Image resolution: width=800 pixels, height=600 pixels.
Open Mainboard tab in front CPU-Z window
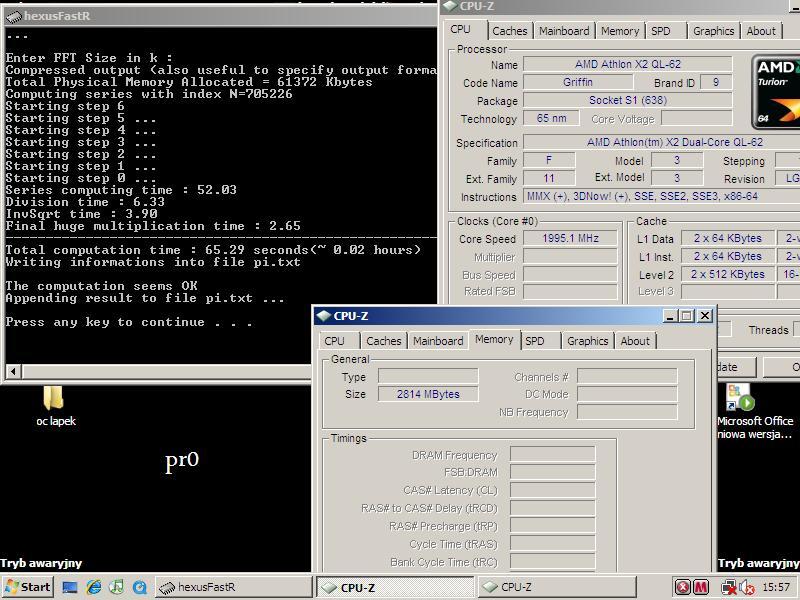coord(438,341)
